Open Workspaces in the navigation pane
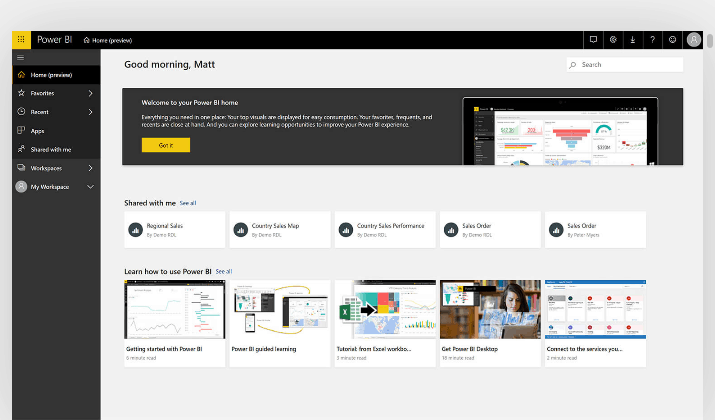This screenshot has height=420, width=715. pyautogui.click(x=56, y=168)
